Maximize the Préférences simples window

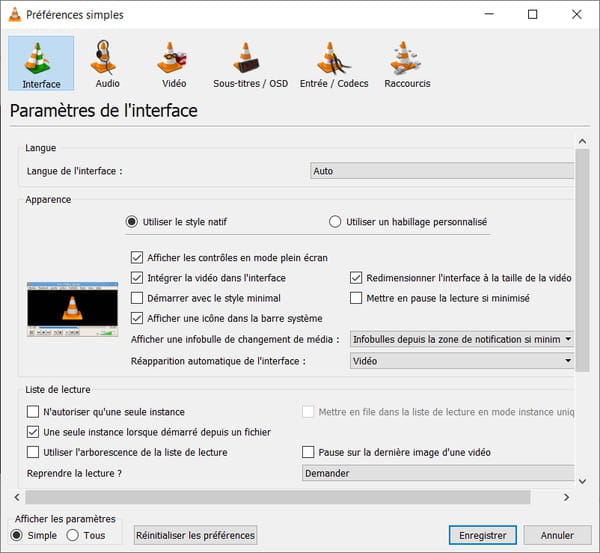coord(532,15)
